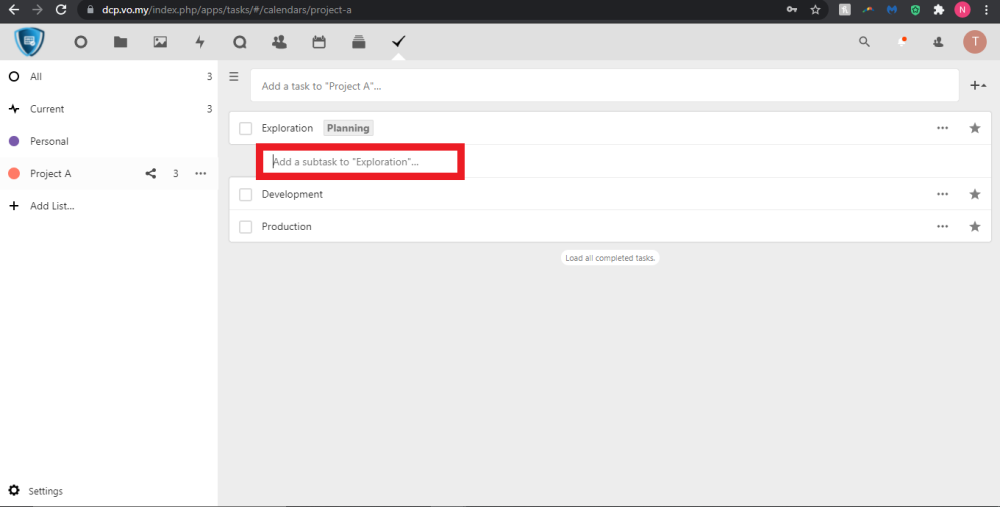Check the Exploration task checkbox
The width and height of the screenshot is (1000, 507).
pos(246,128)
